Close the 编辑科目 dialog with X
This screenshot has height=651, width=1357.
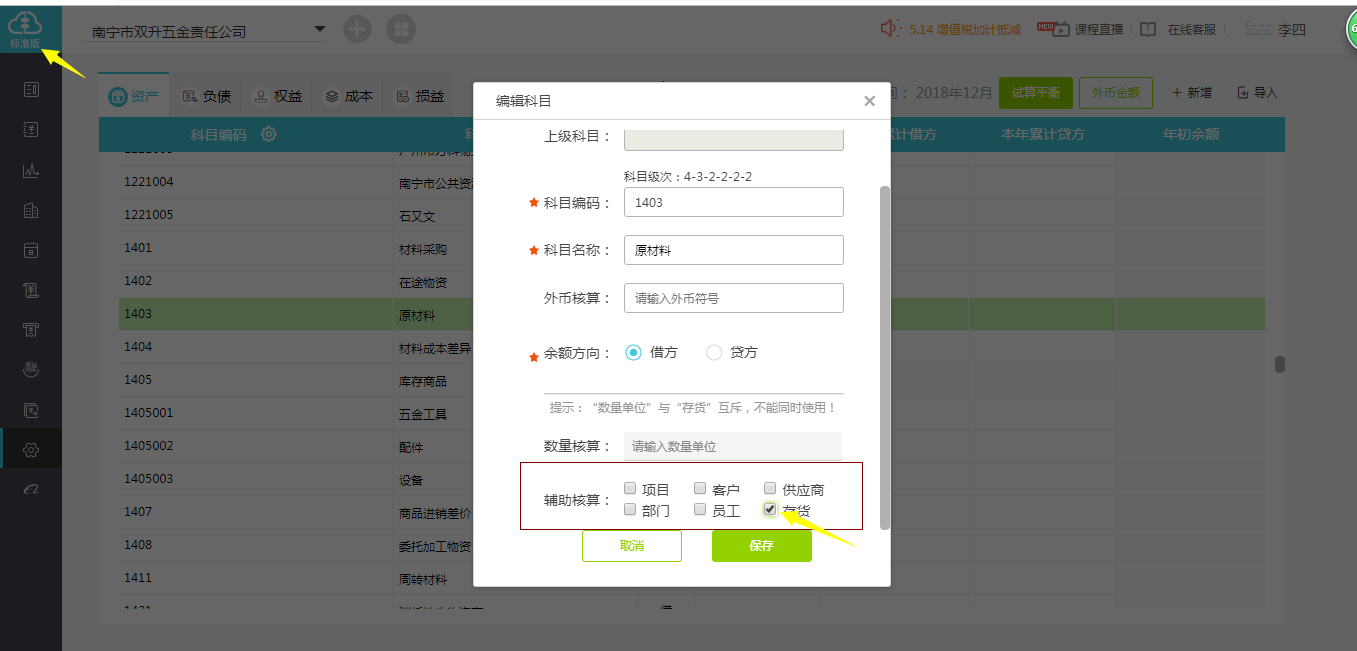(x=869, y=101)
